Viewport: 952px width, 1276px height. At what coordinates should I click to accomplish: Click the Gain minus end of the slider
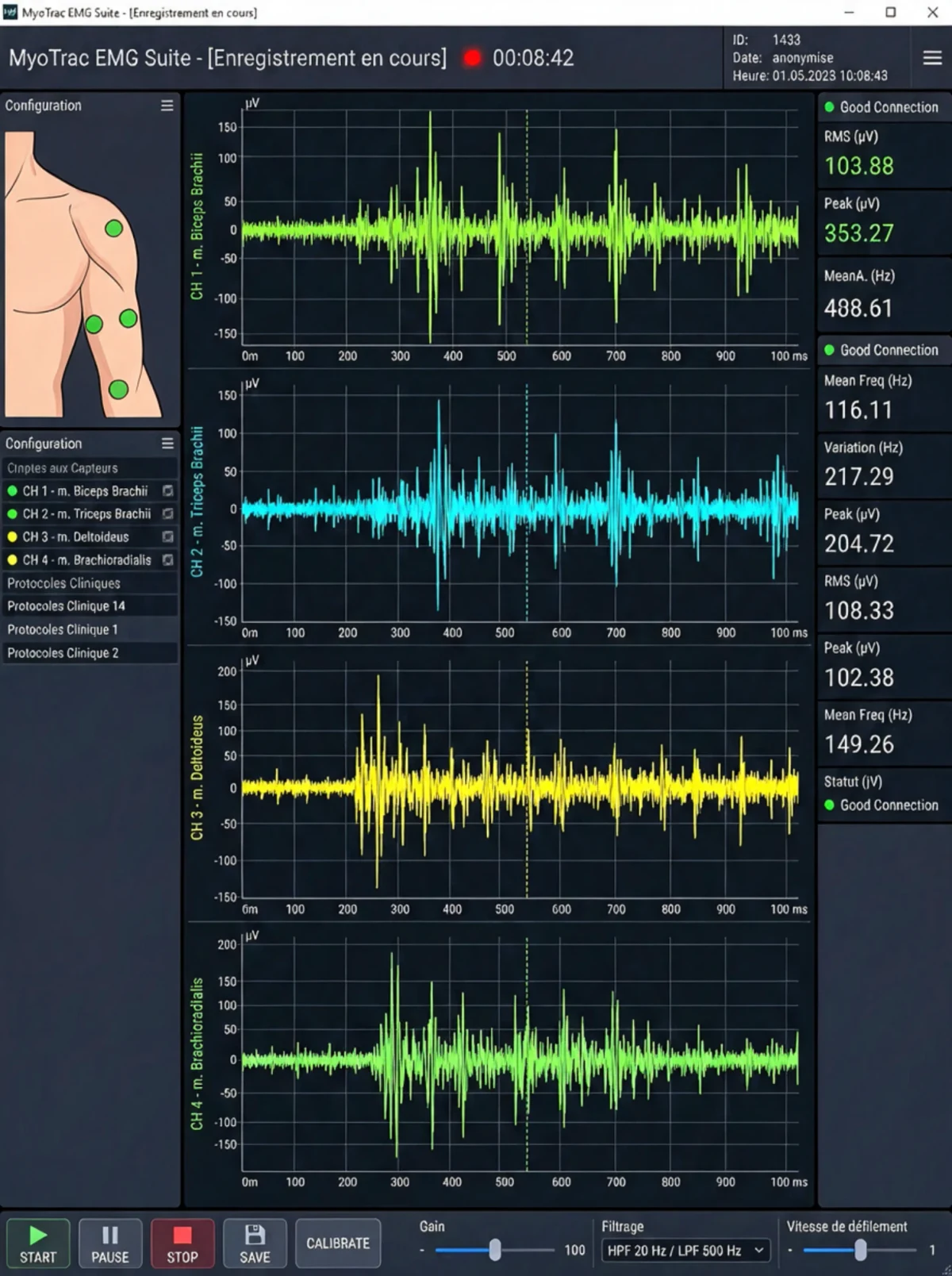coord(422,1251)
